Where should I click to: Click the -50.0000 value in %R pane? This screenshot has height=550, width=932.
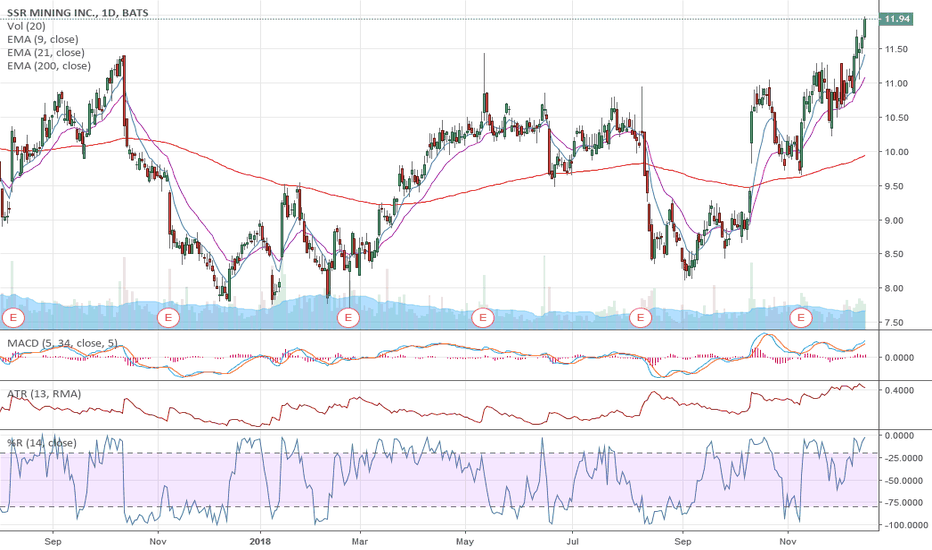(903, 480)
